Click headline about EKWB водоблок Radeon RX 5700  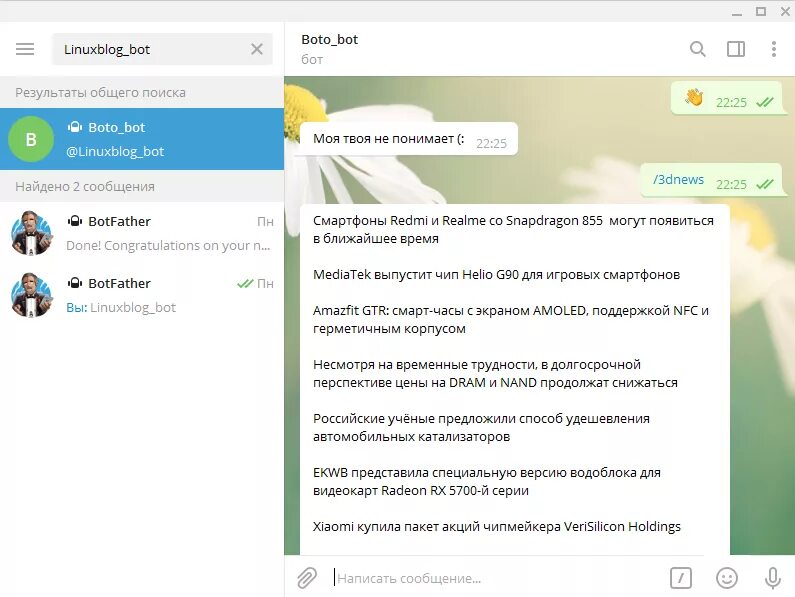(487, 481)
